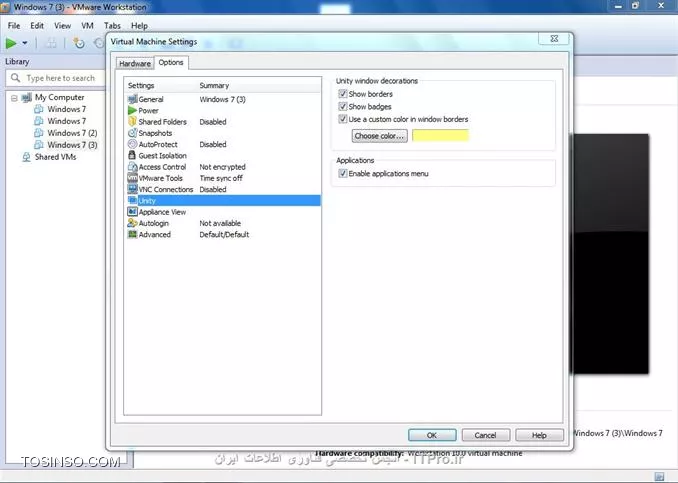The image size is (678, 483).
Task: Open the File menu
Action: tap(14, 26)
